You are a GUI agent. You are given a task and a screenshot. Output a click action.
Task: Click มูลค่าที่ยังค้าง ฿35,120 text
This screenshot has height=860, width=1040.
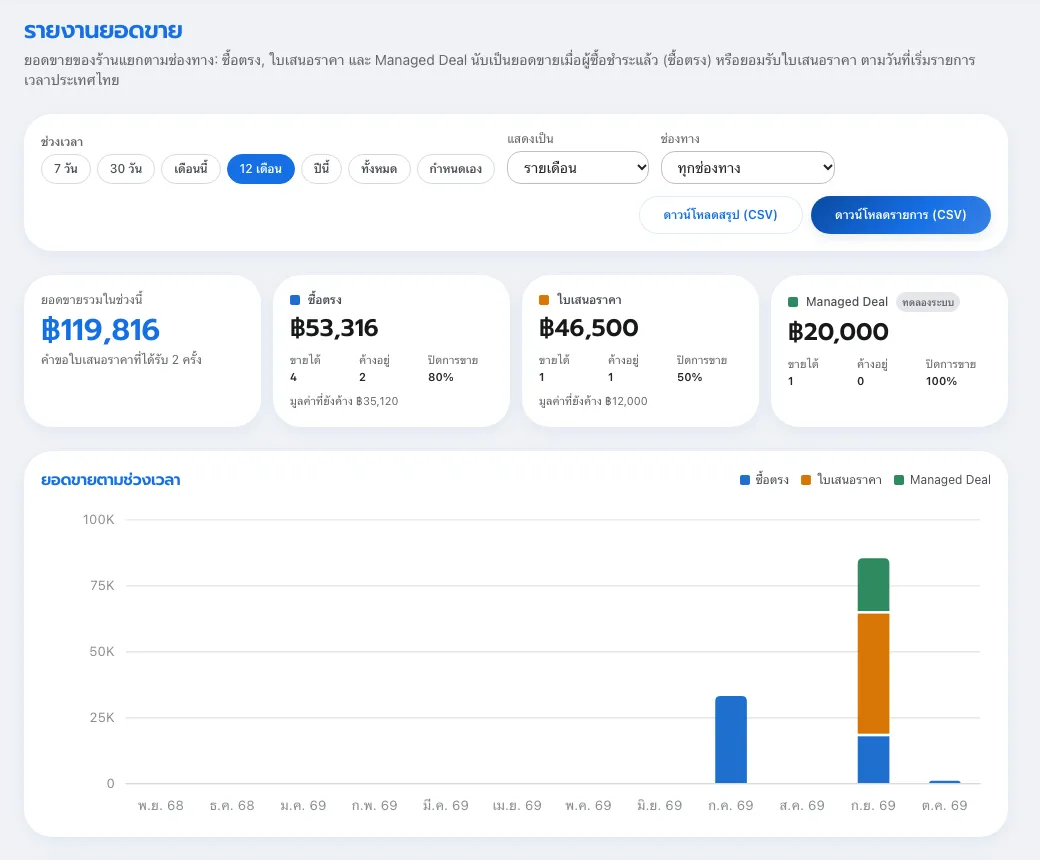point(344,401)
